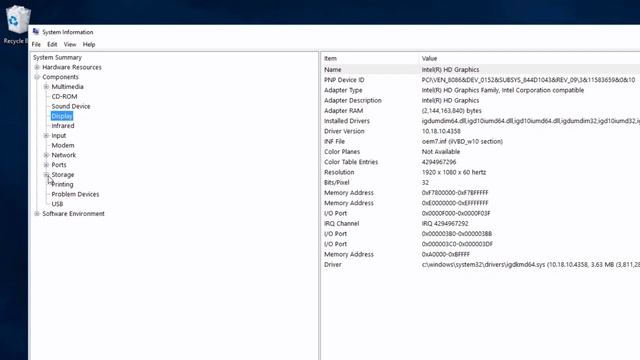Select the Adapter Description row
This screenshot has width=640, height=360.
click(x=481, y=100)
